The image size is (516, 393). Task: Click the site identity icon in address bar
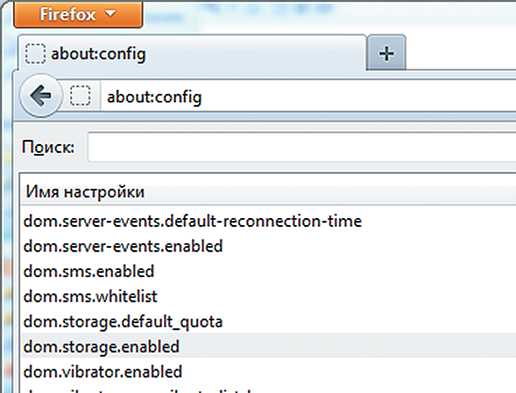click(x=80, y=96)
